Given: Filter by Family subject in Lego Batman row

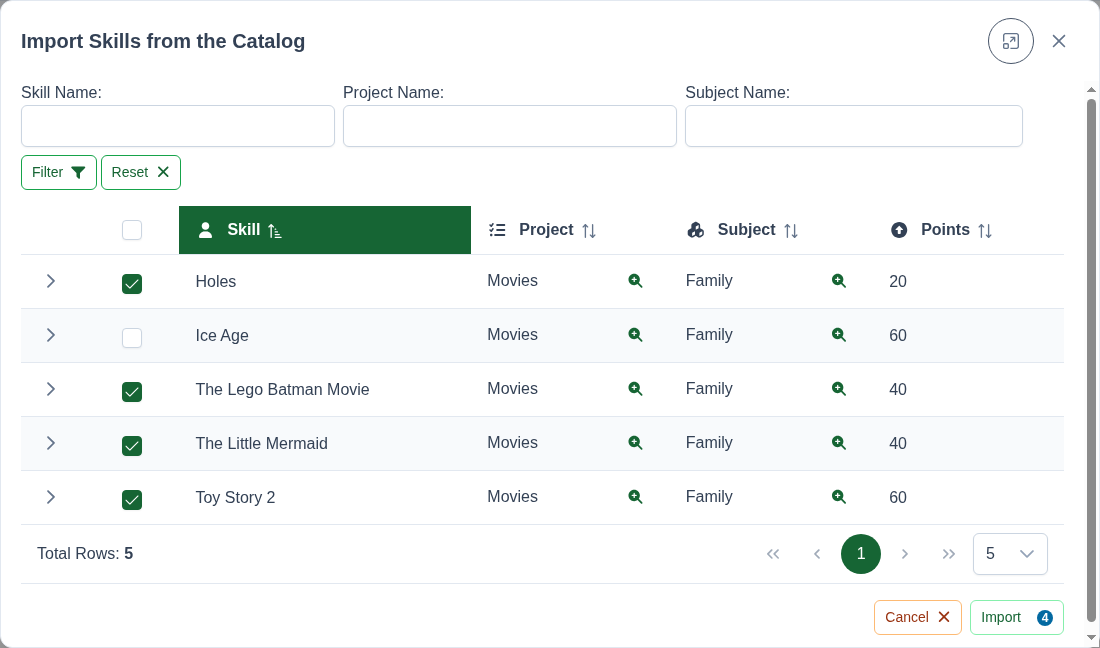Looking at the screenshot, I should click(x=839, y=389).
